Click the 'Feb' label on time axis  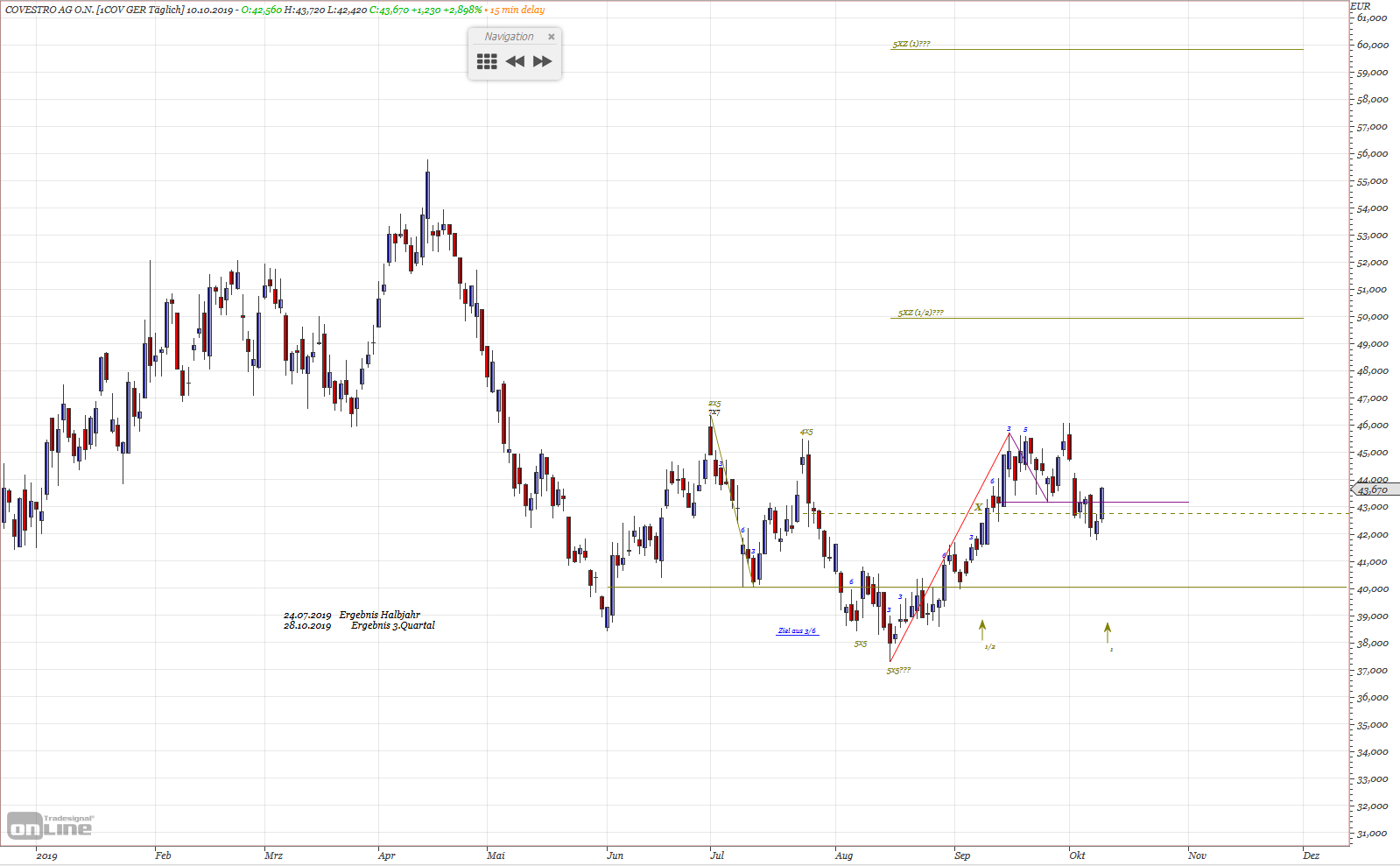pyautogui.click(x=163, y=855)
